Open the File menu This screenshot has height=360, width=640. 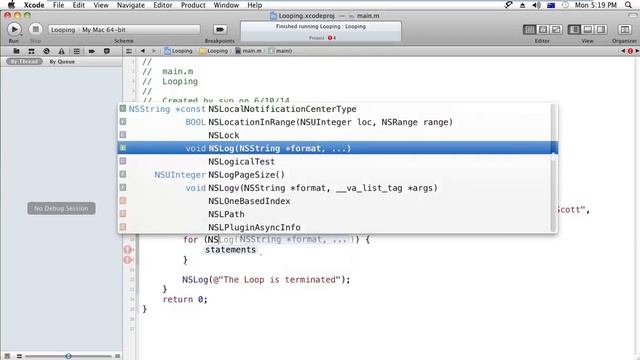pyautogui.click(x=58, y=5)
